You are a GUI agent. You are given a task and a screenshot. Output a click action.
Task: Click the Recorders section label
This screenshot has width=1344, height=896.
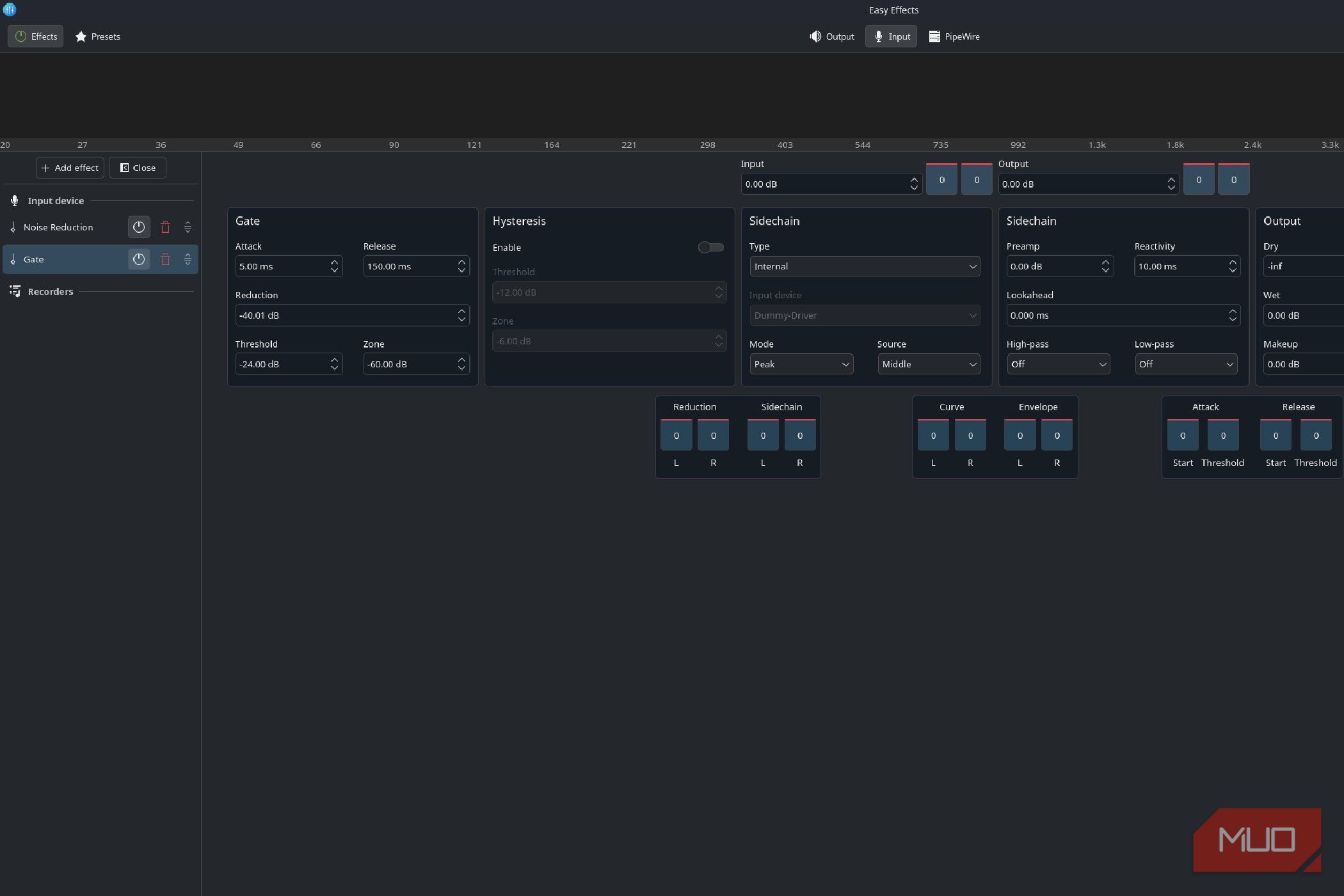coord(51,292)
